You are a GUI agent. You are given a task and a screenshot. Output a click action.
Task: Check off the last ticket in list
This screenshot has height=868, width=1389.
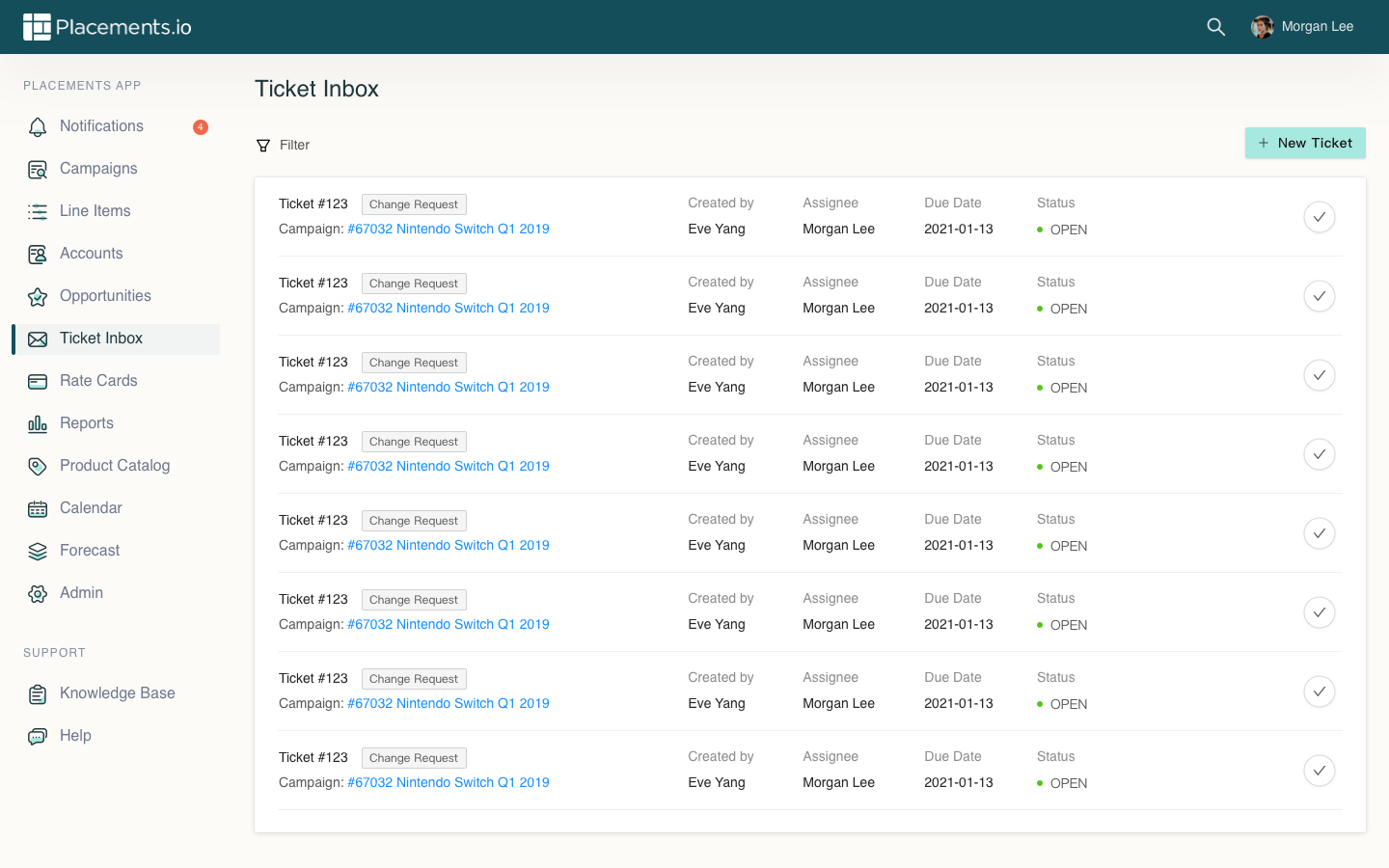pyautogui.click(x=1319, y=771)
